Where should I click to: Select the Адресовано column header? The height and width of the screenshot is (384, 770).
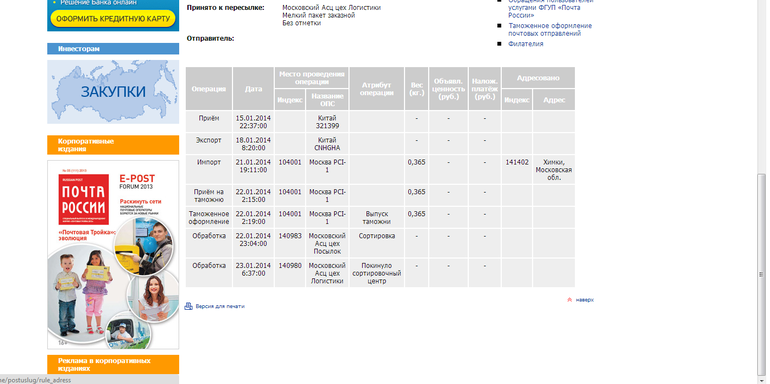(x=538, y=78)
